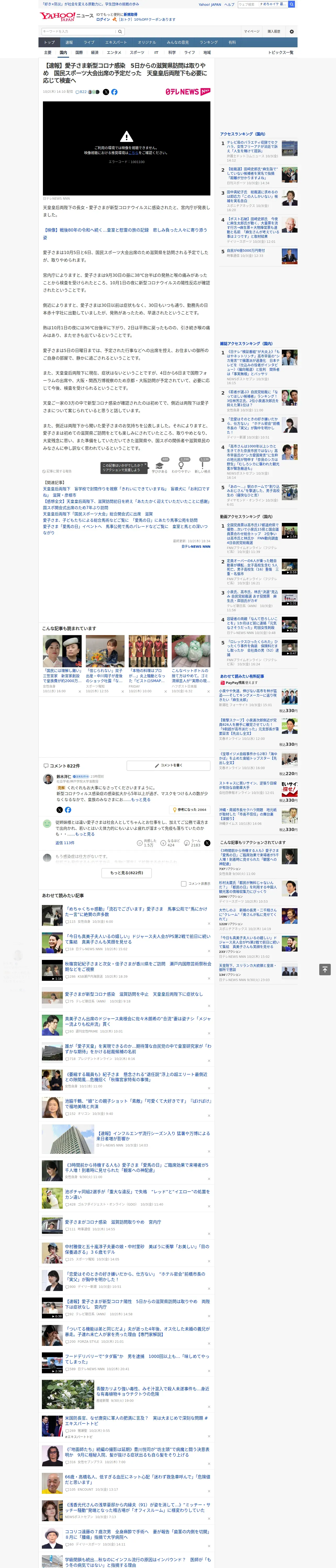The height and width of the screenshot is (1568, 336).
Task: Open 【映像】戦後80年の令和へ続く link
Action: tap(125, 234)
